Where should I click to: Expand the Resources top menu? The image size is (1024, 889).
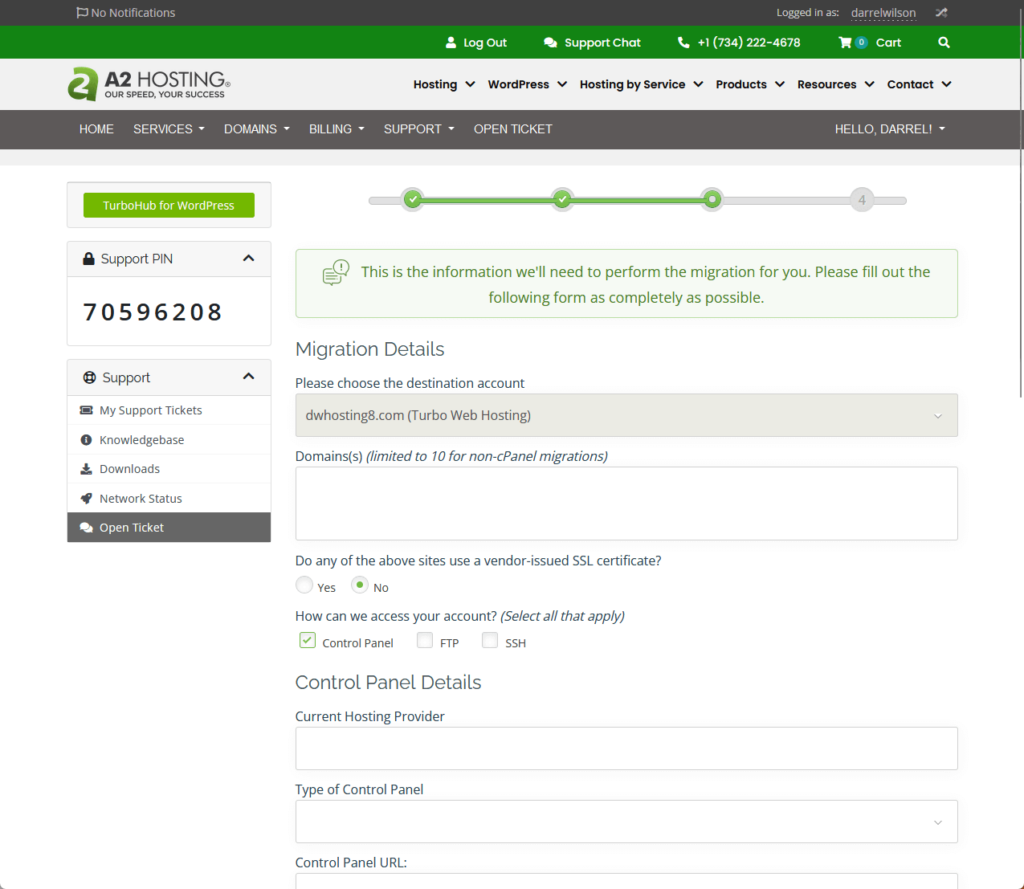click(x=835, y=84)
